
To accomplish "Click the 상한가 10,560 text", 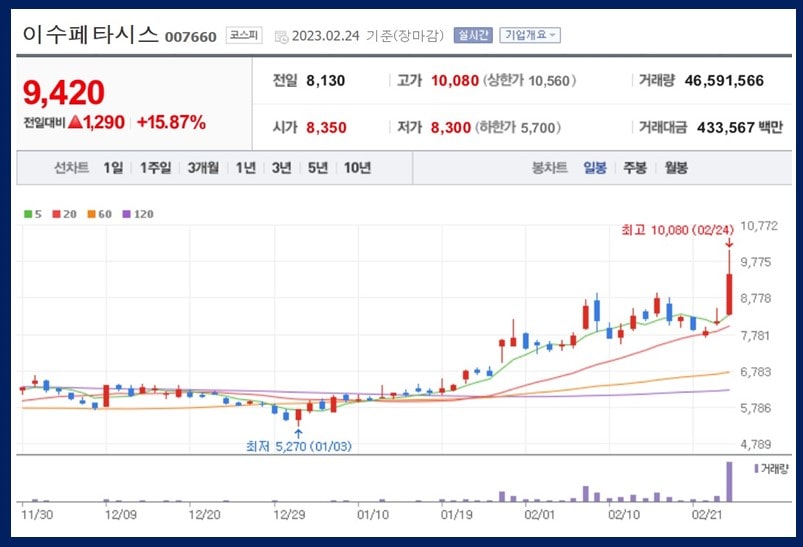I will pos(530,80).
